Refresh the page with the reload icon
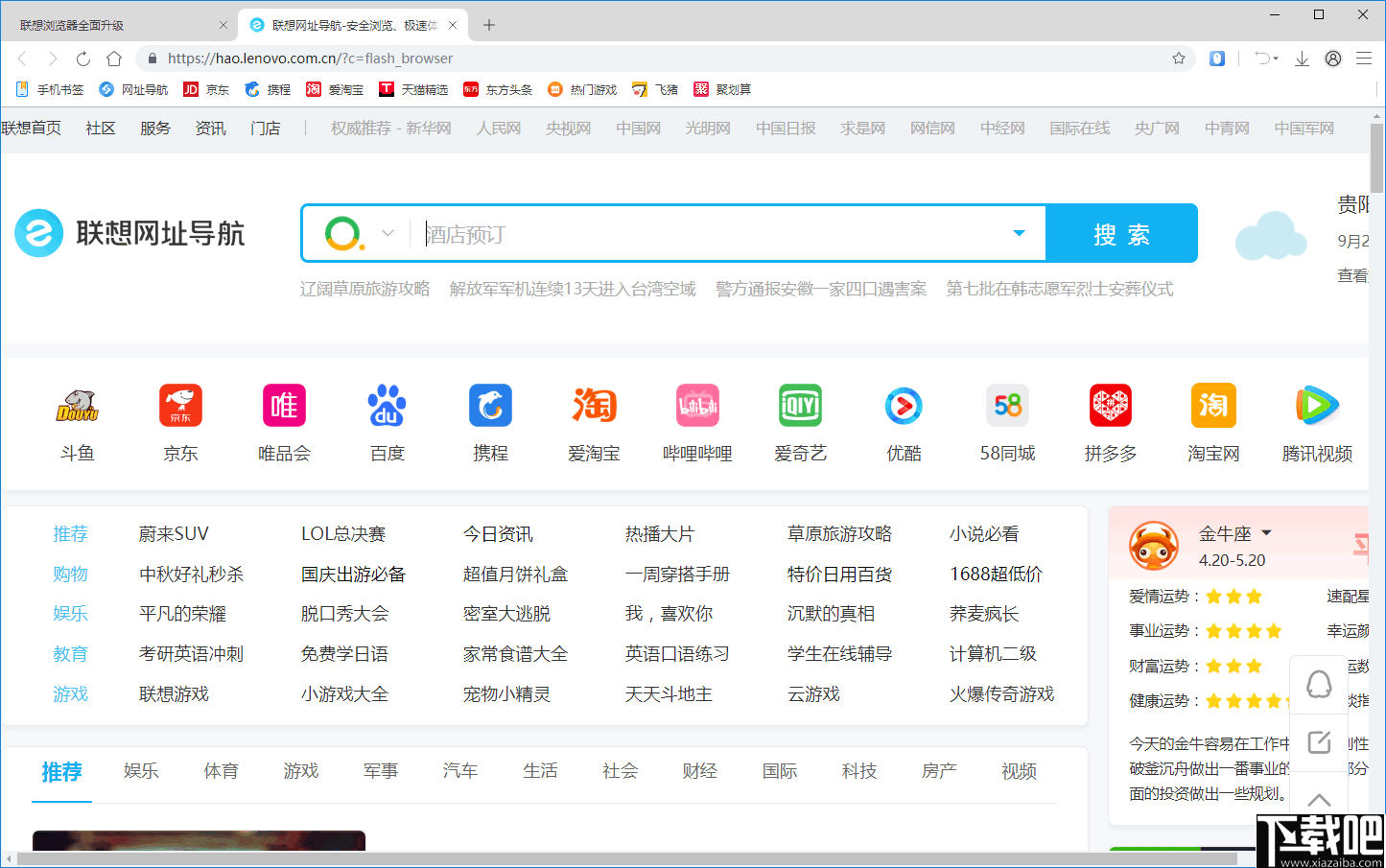 point(82,59)
